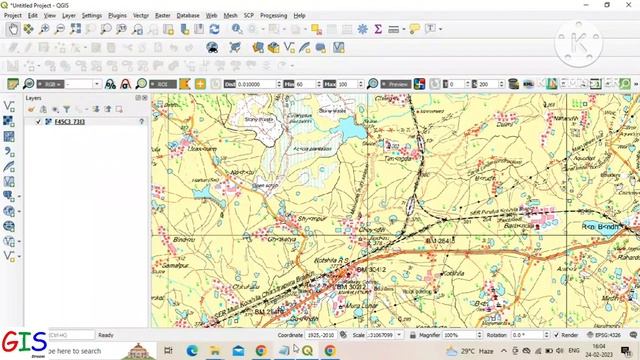The height and width of the screenshot is (360, 640).
Task: Select the Zoom In magnifier tool
Action: click(44, 29)
